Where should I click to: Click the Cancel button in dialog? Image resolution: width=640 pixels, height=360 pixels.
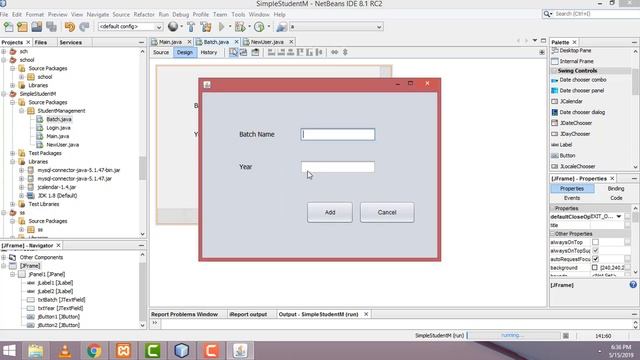coord(387,212)
